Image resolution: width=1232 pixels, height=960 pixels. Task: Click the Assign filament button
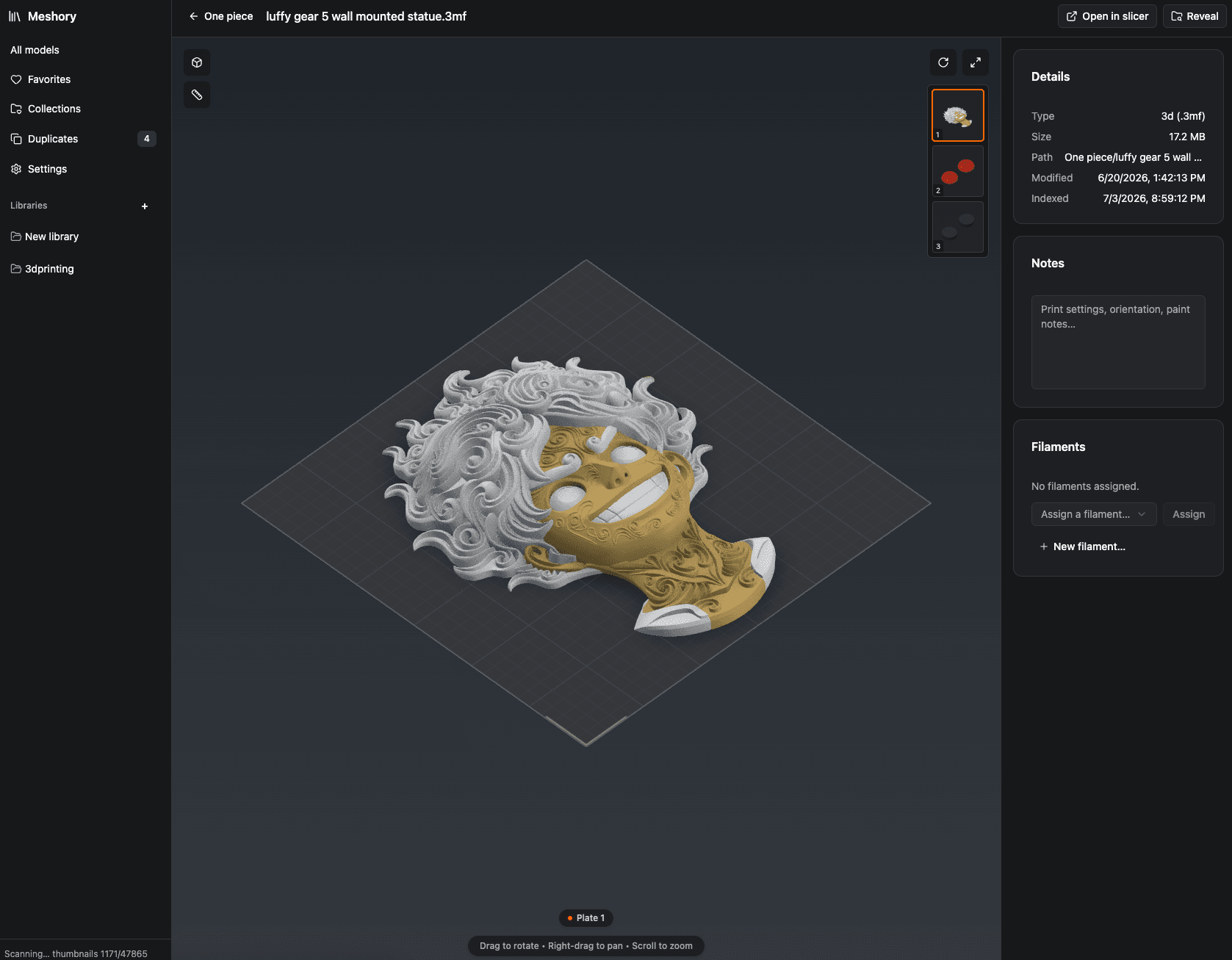coord(1189,514)
